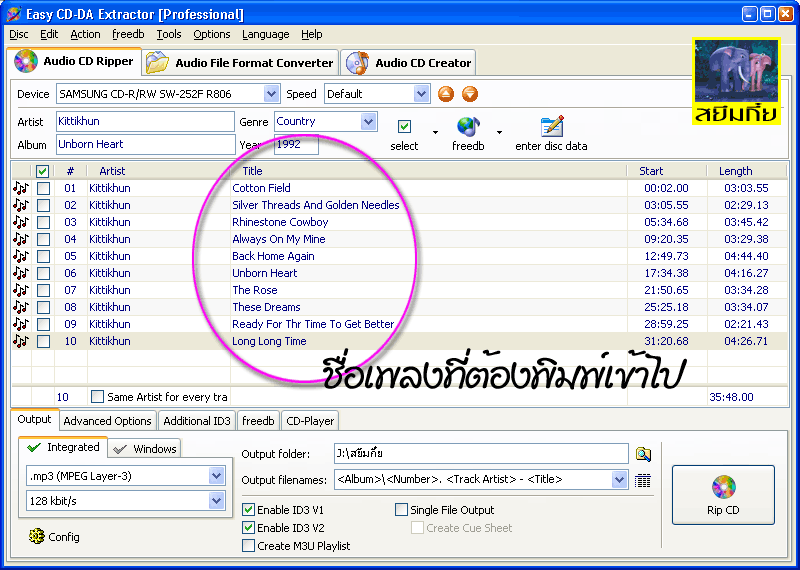Click the enter disc data notepad icon
The image size is (800, 570).
pyautogui.click(x=552, y=126)
